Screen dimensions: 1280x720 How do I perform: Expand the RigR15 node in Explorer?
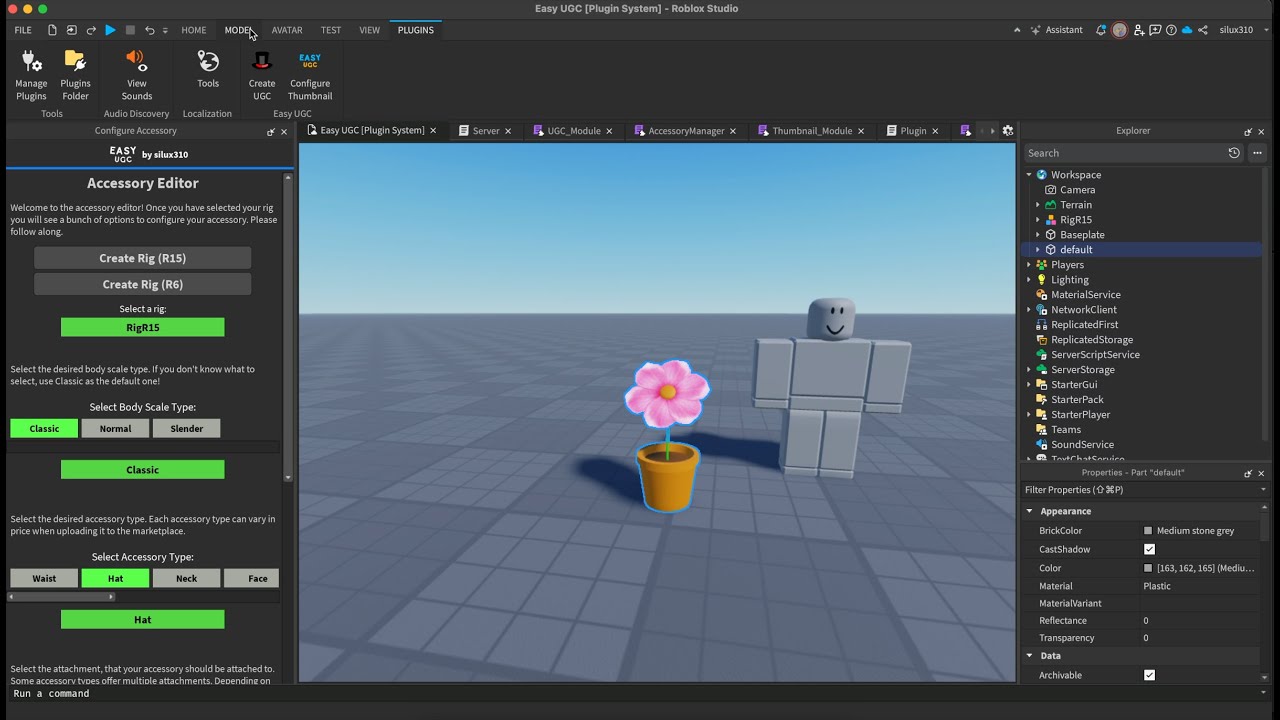pos(1038,220)
